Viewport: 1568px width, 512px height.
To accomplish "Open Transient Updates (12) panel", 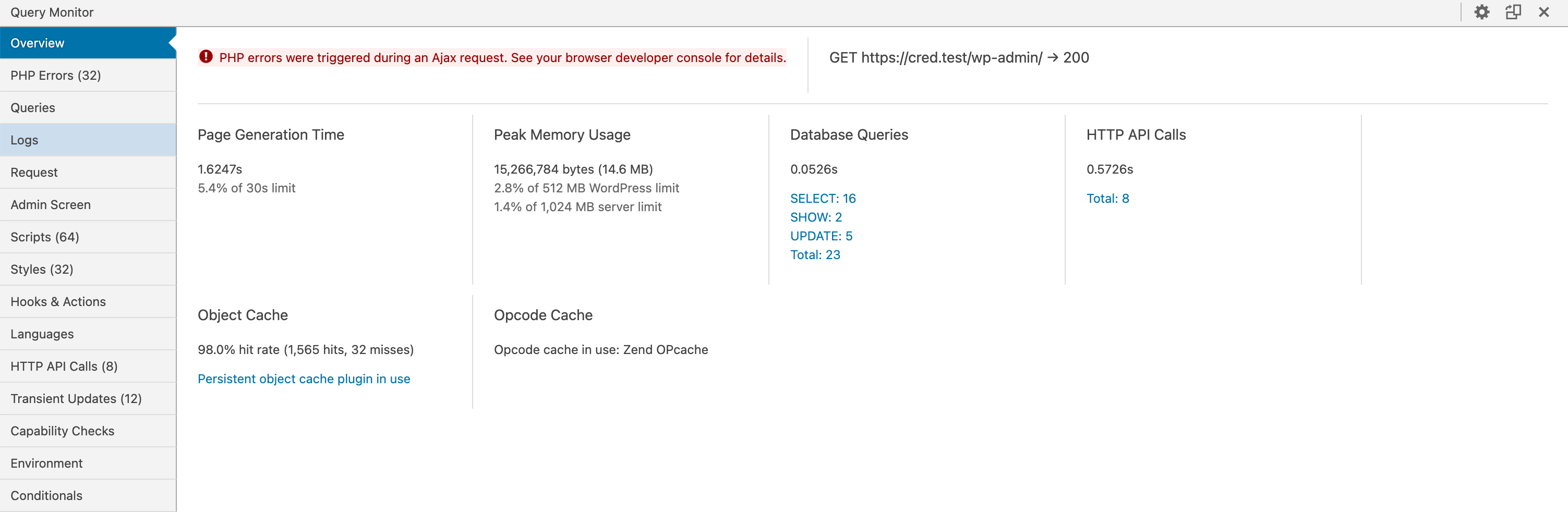I will (x=76, y=398).
